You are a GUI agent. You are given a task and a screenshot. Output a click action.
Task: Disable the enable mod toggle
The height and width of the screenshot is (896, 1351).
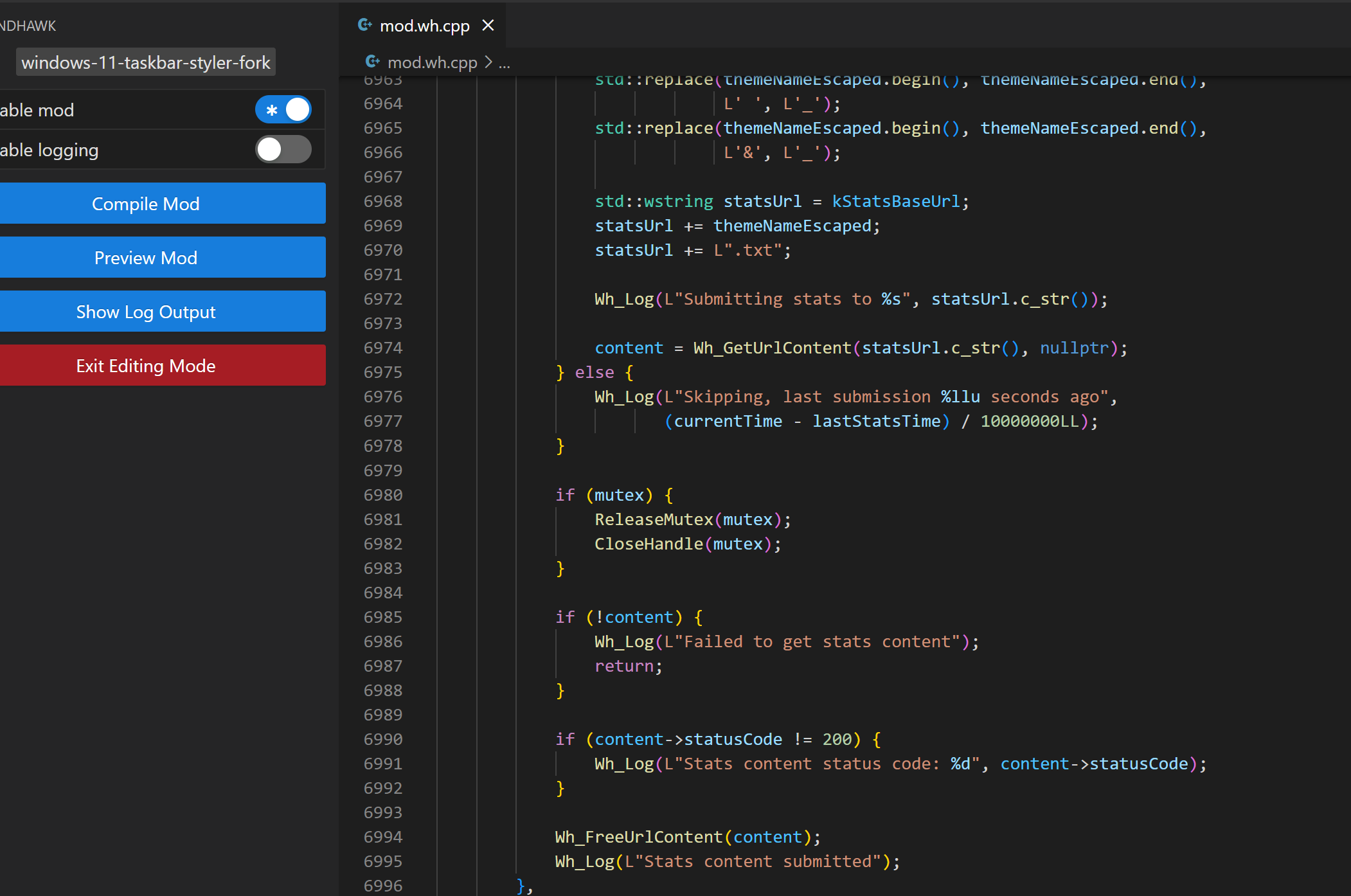point(283,110)
